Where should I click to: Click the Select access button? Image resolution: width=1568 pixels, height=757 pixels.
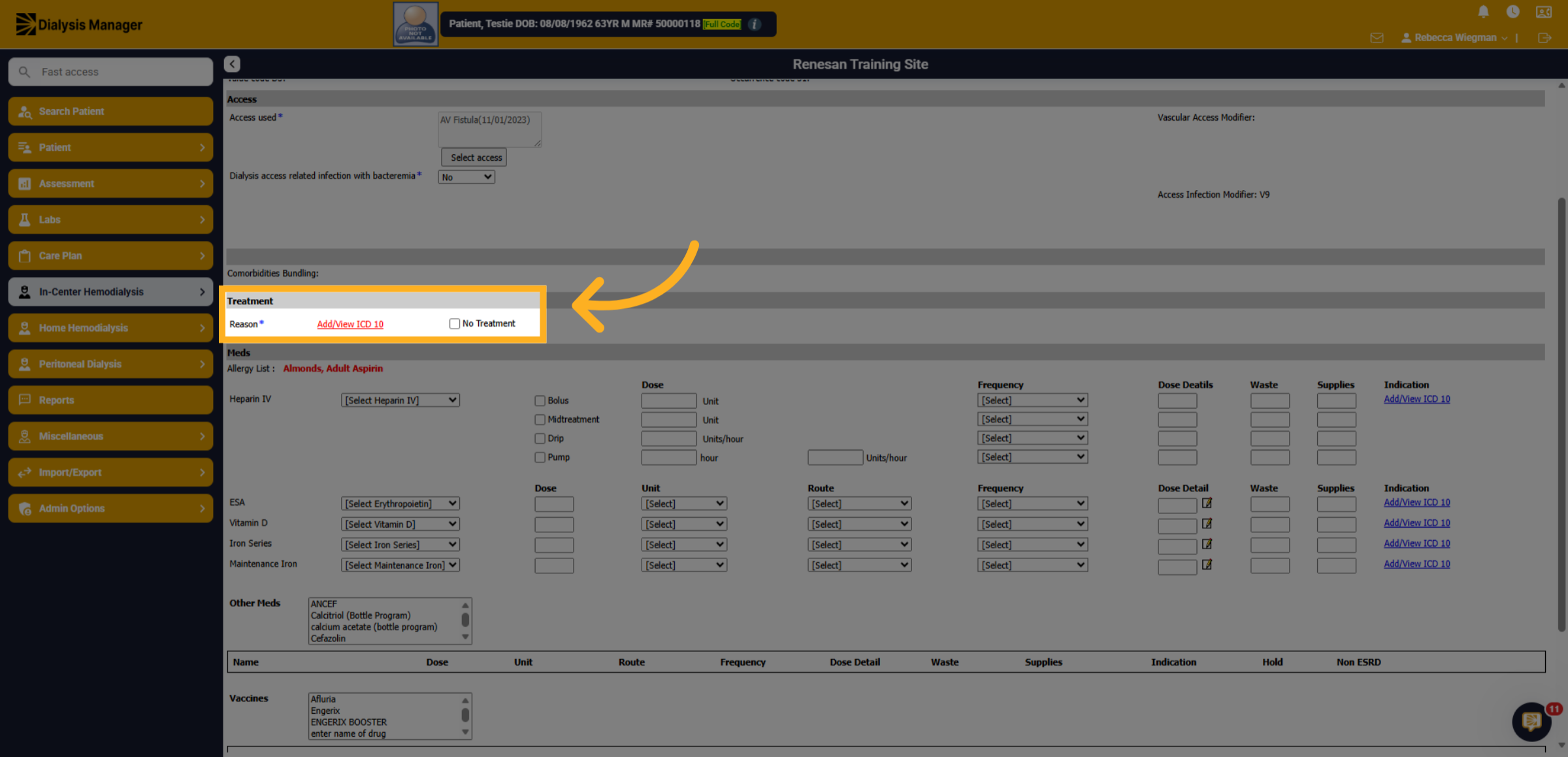point(474,157)
